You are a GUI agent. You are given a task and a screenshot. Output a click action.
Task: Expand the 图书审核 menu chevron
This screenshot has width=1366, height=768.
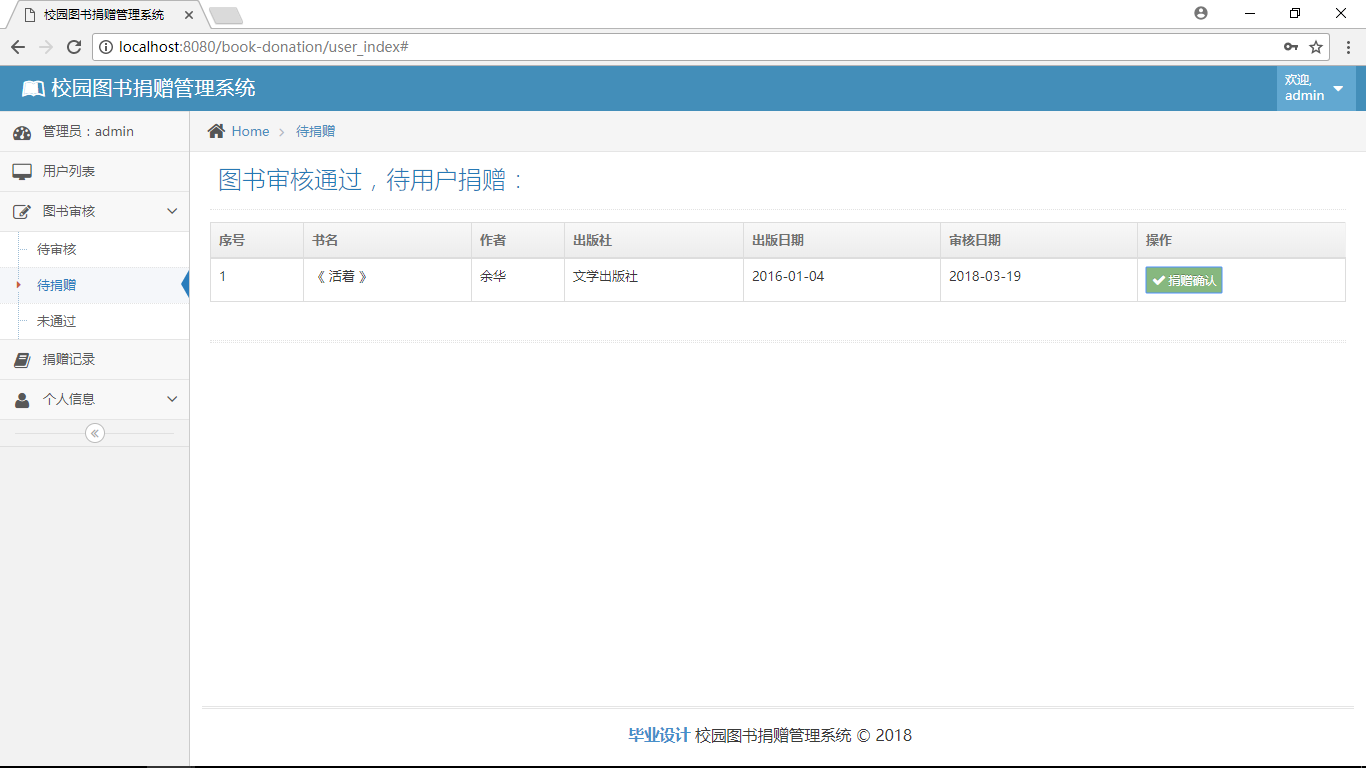pos(172,212)
